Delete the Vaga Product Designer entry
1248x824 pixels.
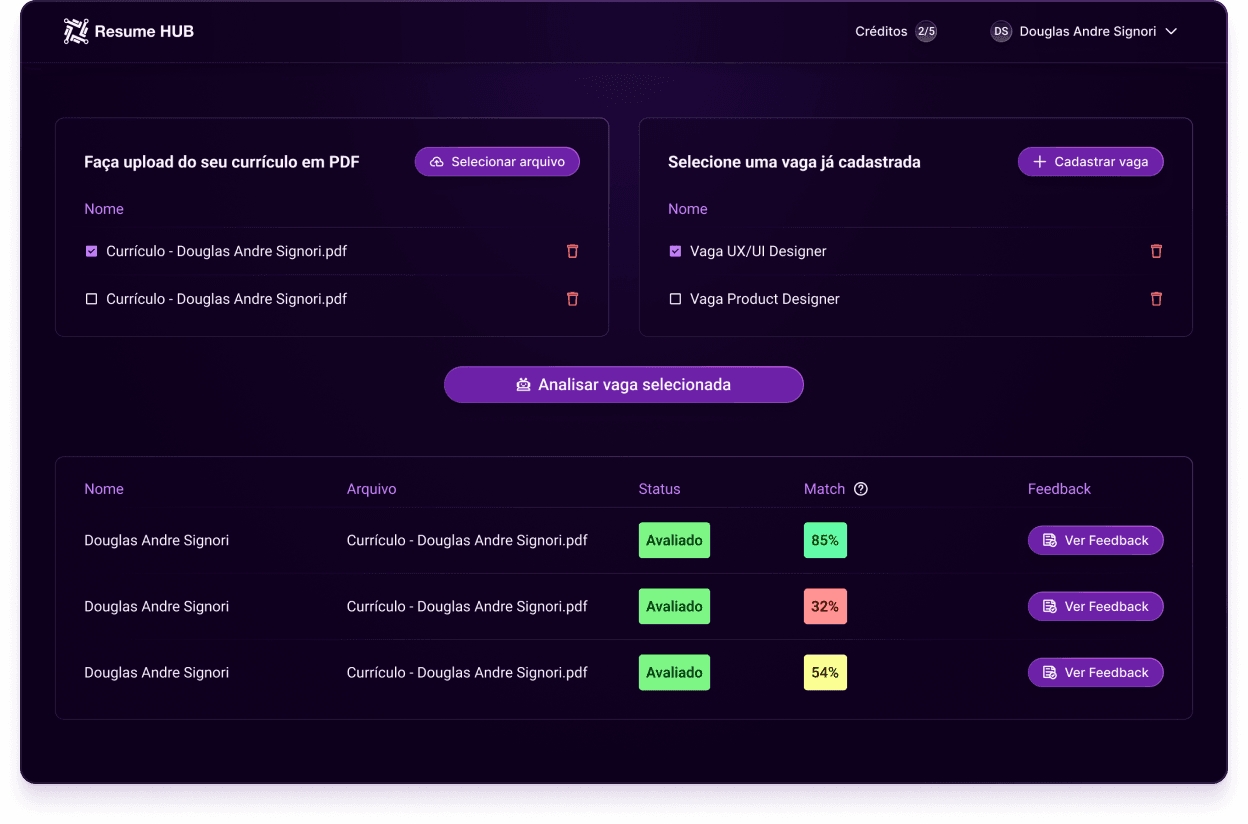pos(1156,298)
